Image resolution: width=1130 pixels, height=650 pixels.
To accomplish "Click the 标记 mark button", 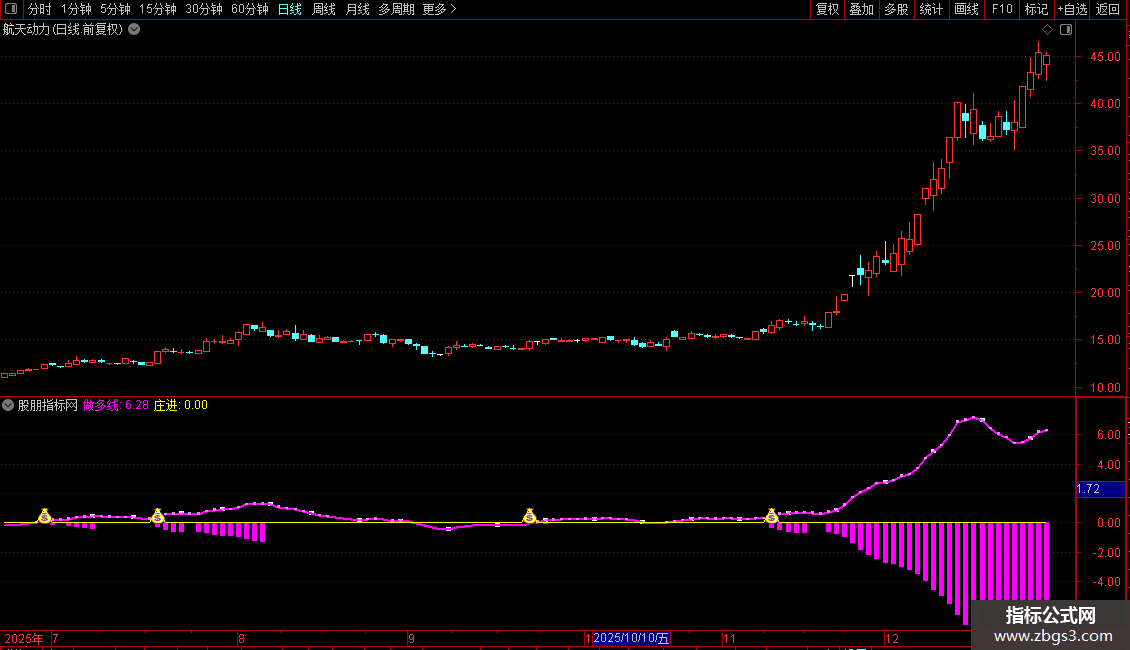I will coord(1036,9).
